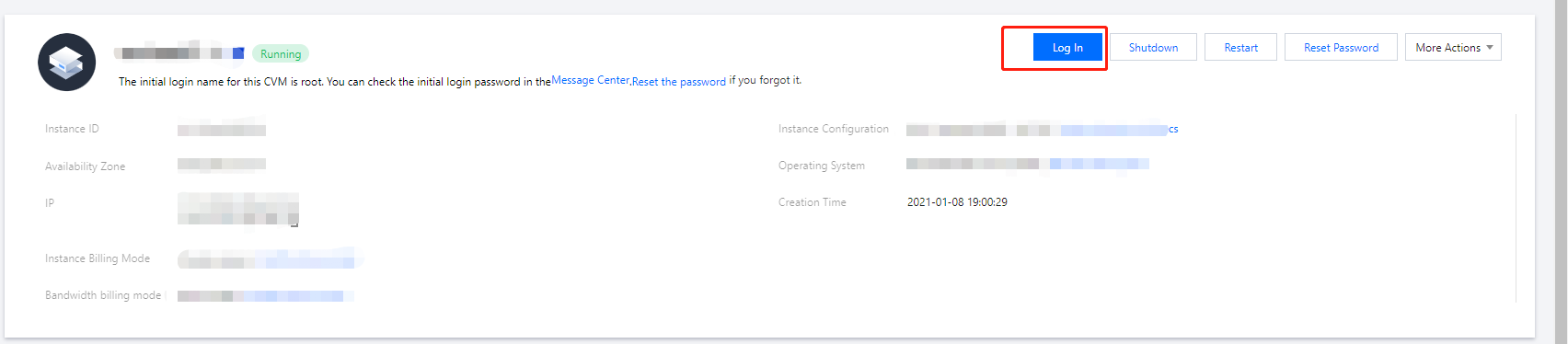Screen dimensions: 1568x344
Task: Open the Message Center link
Action: pyautogui.click(x=590, y=80)
